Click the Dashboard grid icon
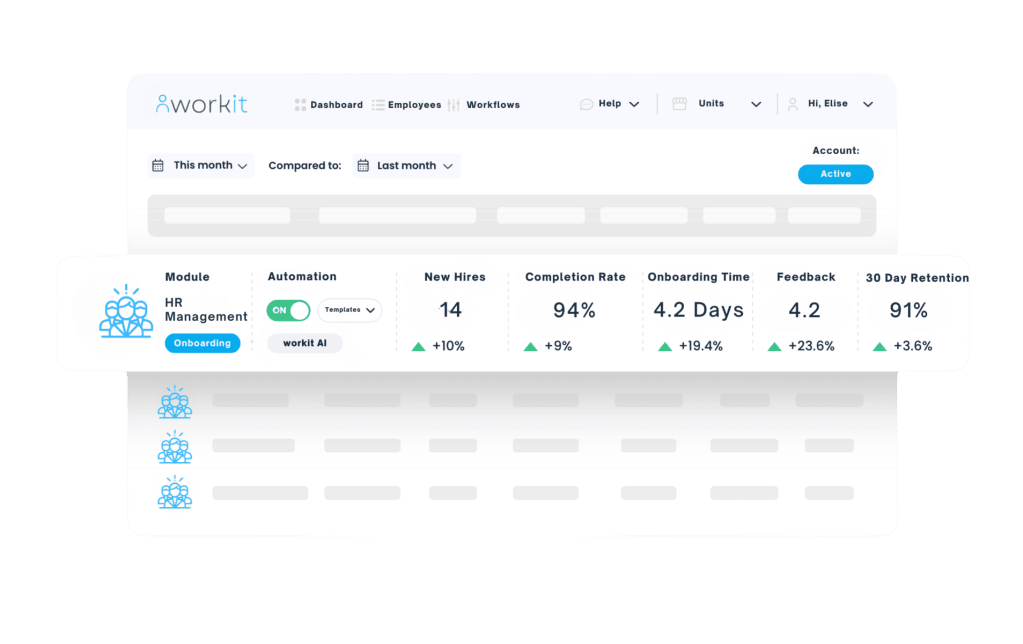The image size is (1023, 644). 300,105
